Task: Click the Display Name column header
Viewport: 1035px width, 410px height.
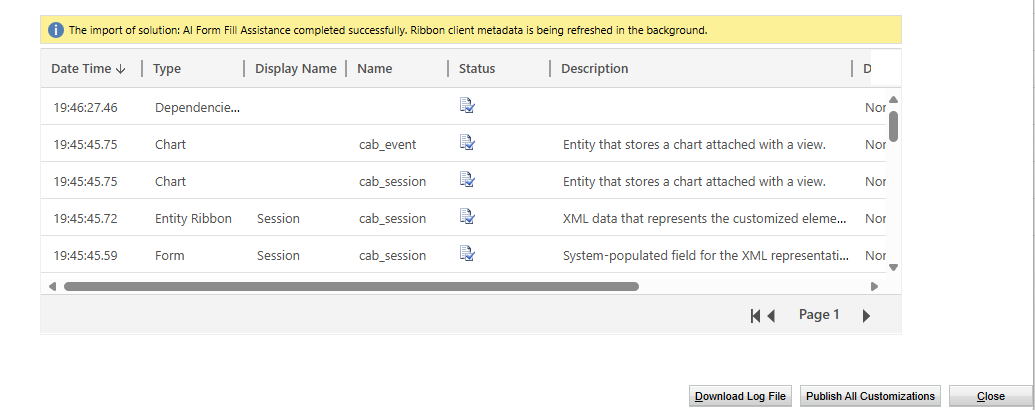Action: tap(296, 69)
